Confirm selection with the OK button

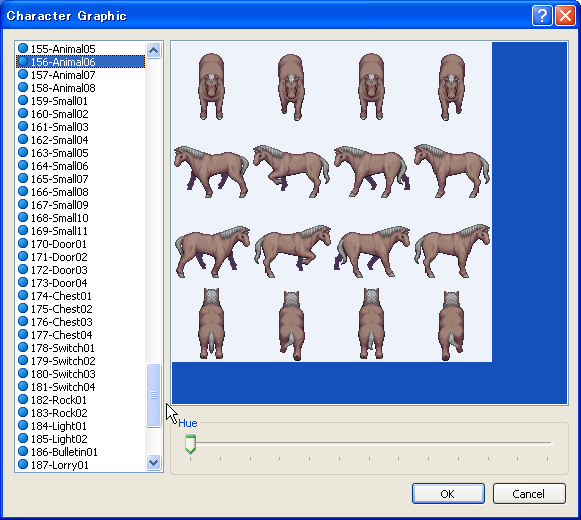pyautogui.click(x=448, y=494)
